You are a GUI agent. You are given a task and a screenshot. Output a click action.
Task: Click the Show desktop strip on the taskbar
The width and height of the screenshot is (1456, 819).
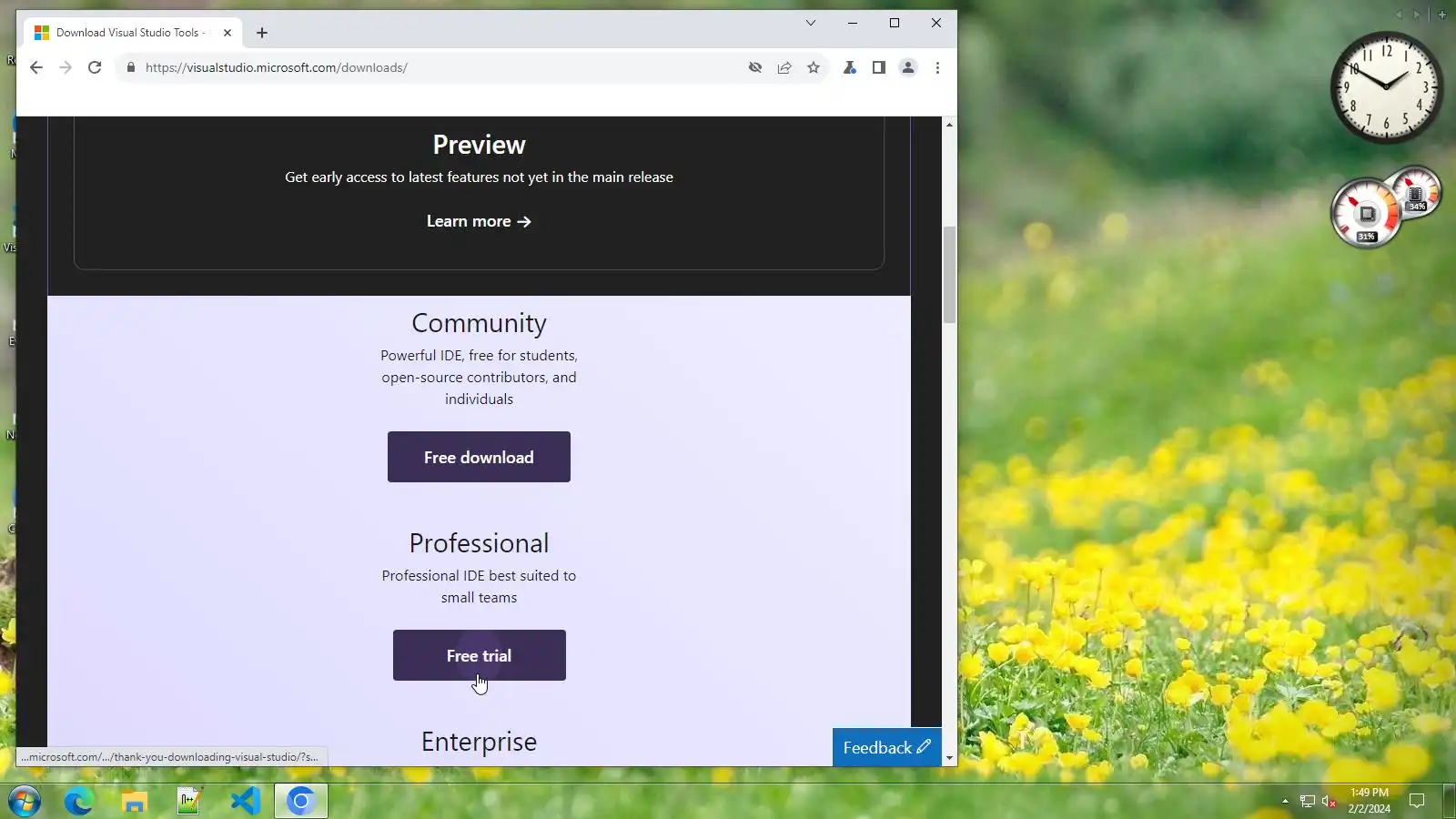1450,801
